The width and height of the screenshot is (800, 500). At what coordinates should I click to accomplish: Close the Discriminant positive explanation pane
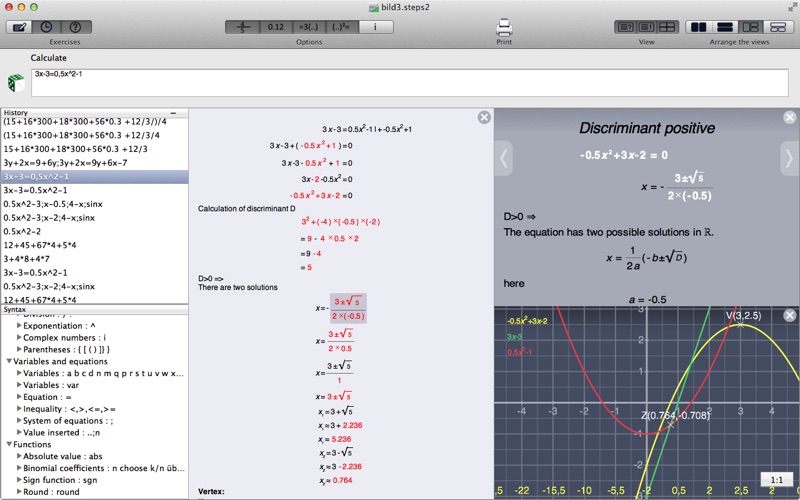pos(789,118)
